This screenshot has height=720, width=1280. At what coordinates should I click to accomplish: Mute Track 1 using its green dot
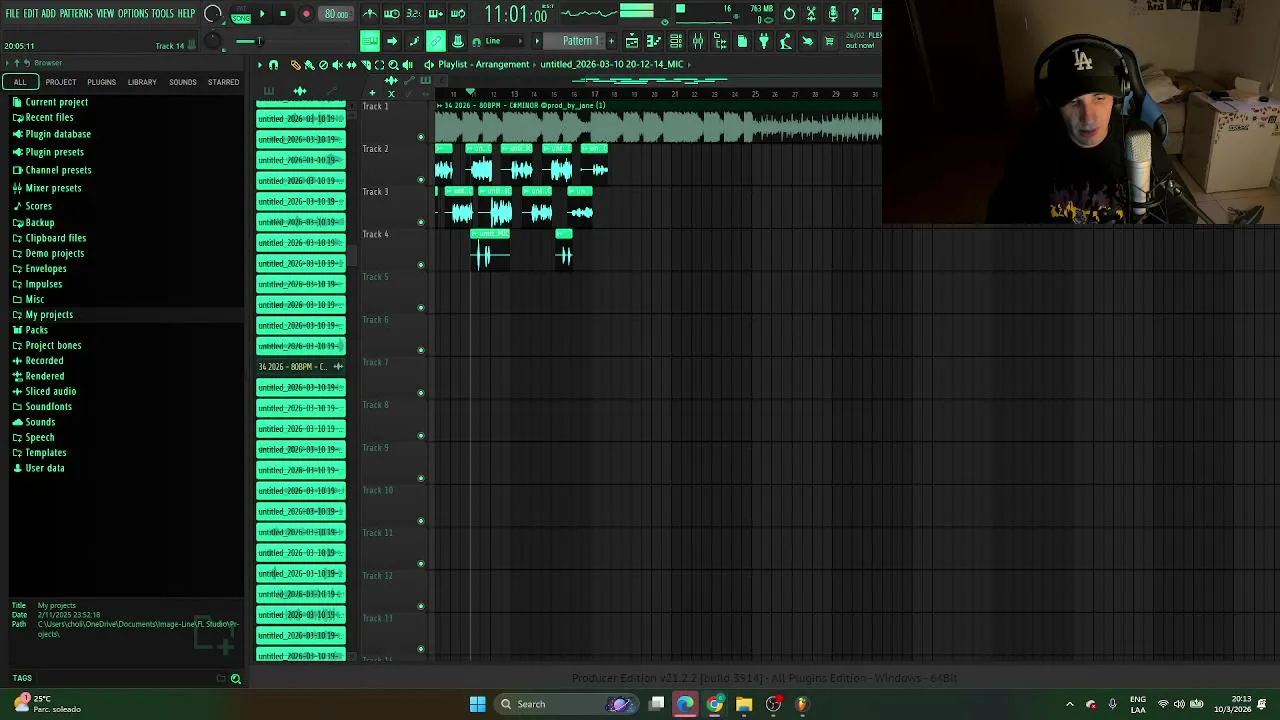[421, 137]
